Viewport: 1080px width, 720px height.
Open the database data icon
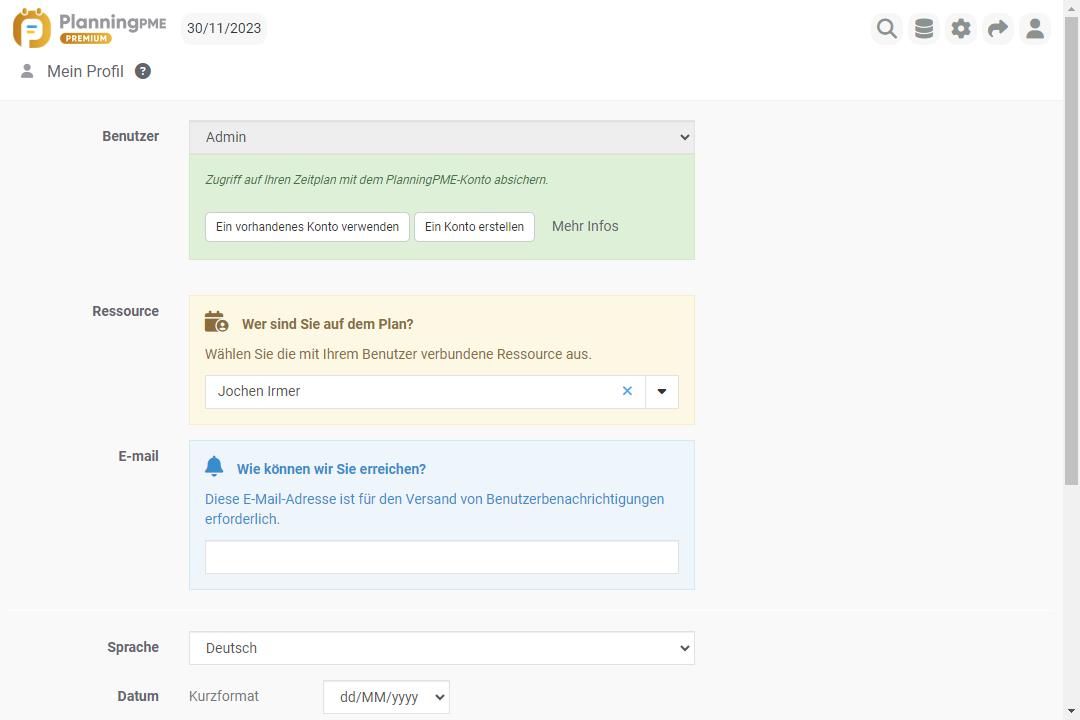click(x=924, y=29)
